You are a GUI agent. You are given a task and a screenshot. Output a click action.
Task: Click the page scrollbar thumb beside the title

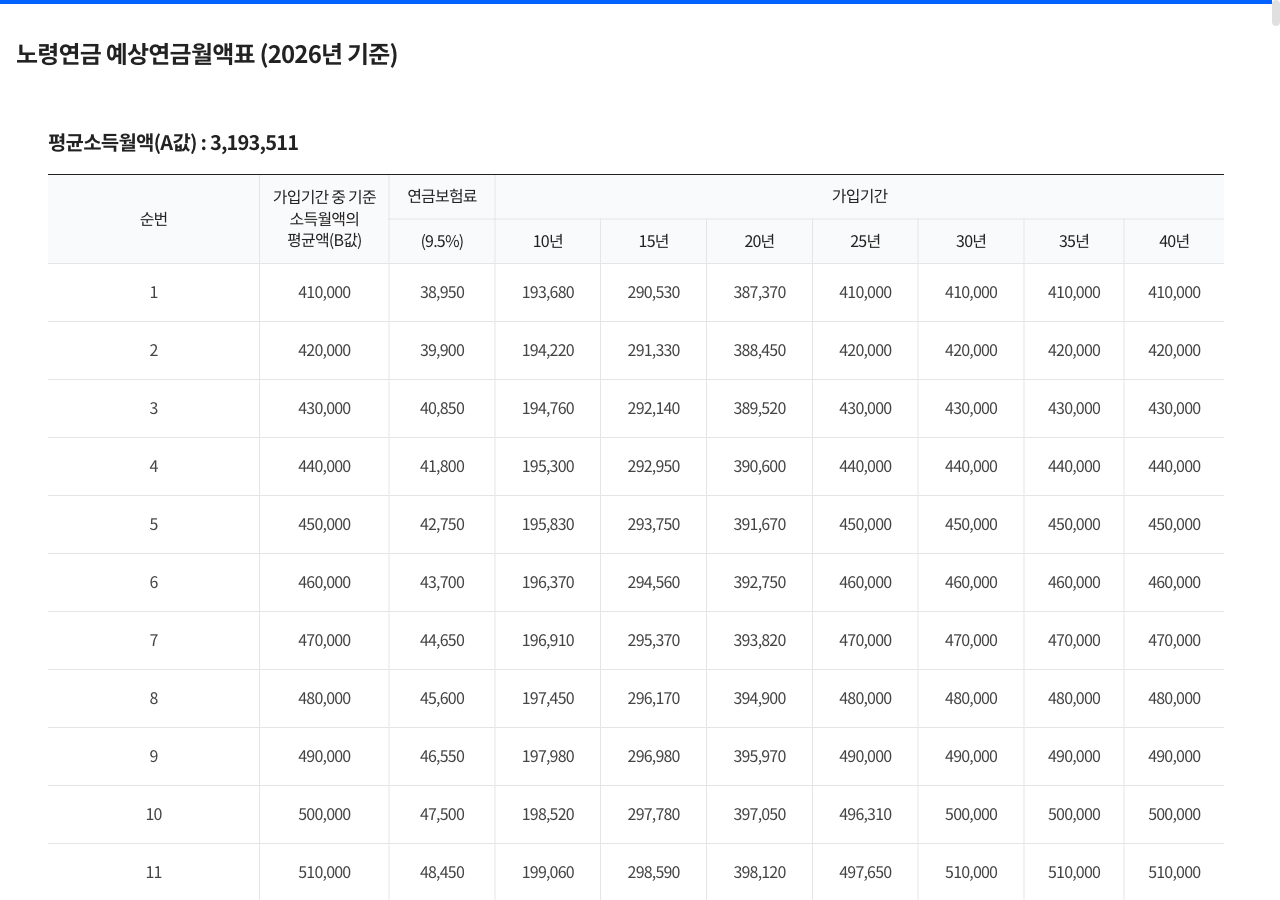(1275, 14)
